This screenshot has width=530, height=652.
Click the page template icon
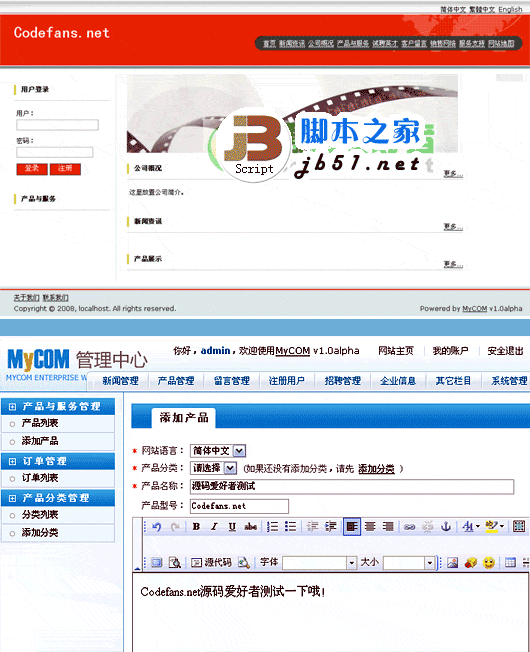(157, 563)
